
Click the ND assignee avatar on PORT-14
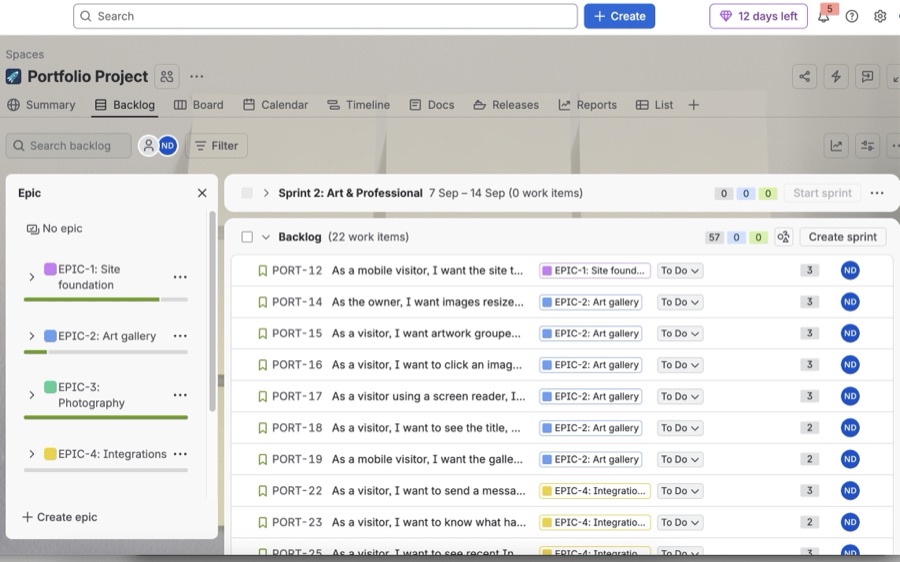[x=850, y=302]
